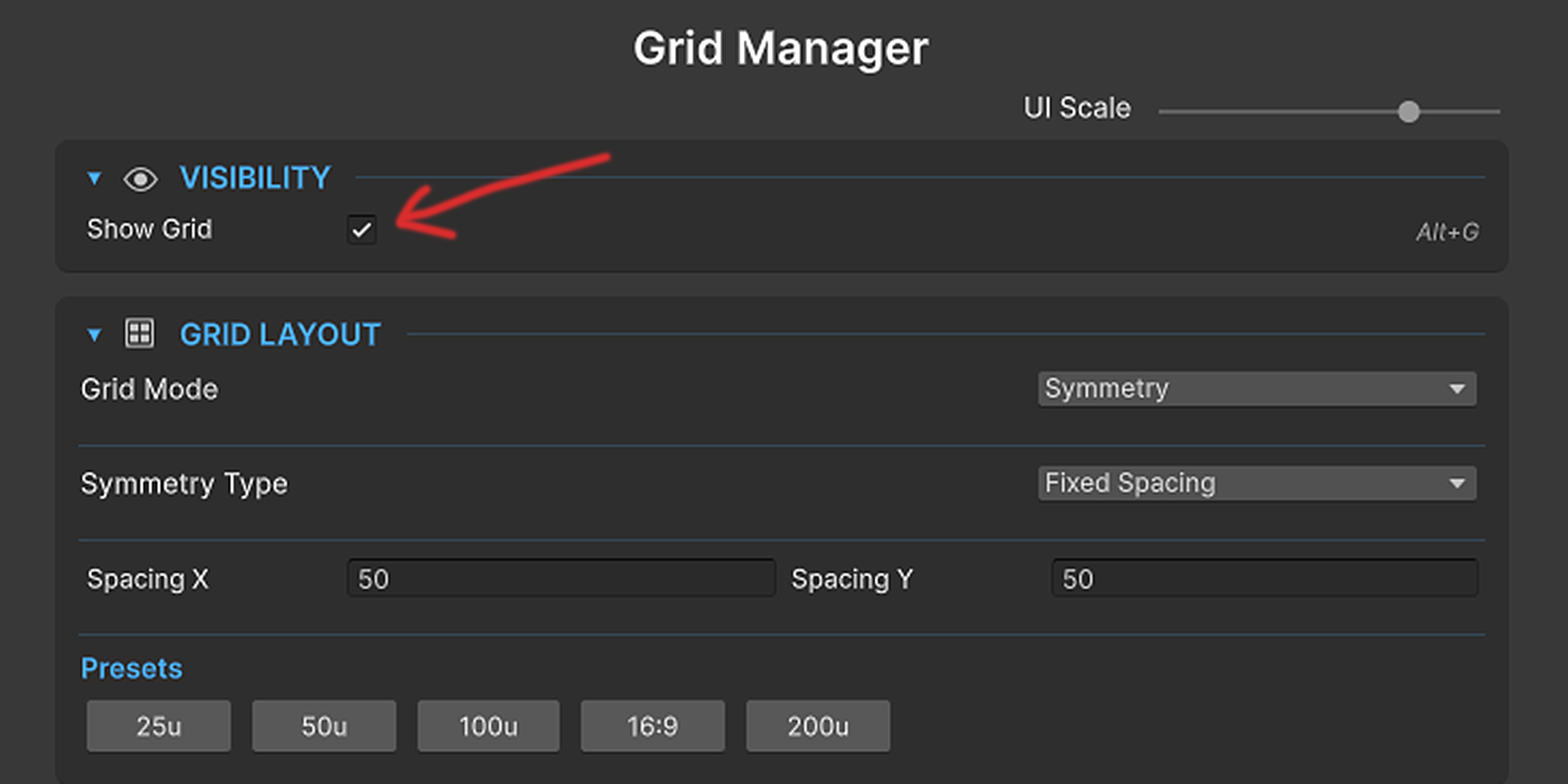Viewport: 1568px width, 784px height.
Task: Select the 16:9 preset button
Action: 652,726
